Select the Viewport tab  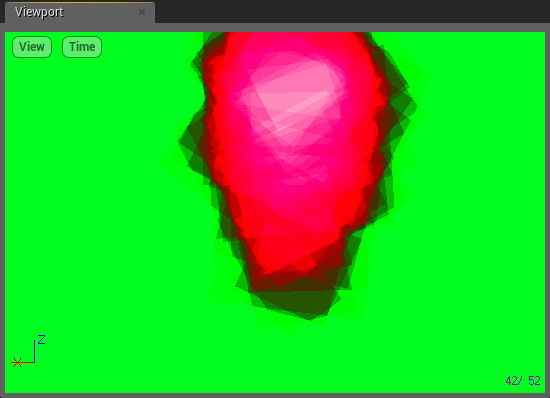point(80,12)
